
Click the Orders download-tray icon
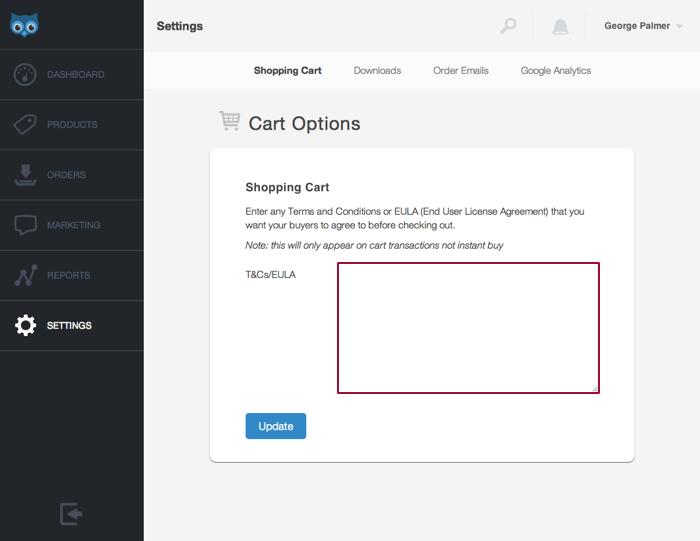[26, 175]
